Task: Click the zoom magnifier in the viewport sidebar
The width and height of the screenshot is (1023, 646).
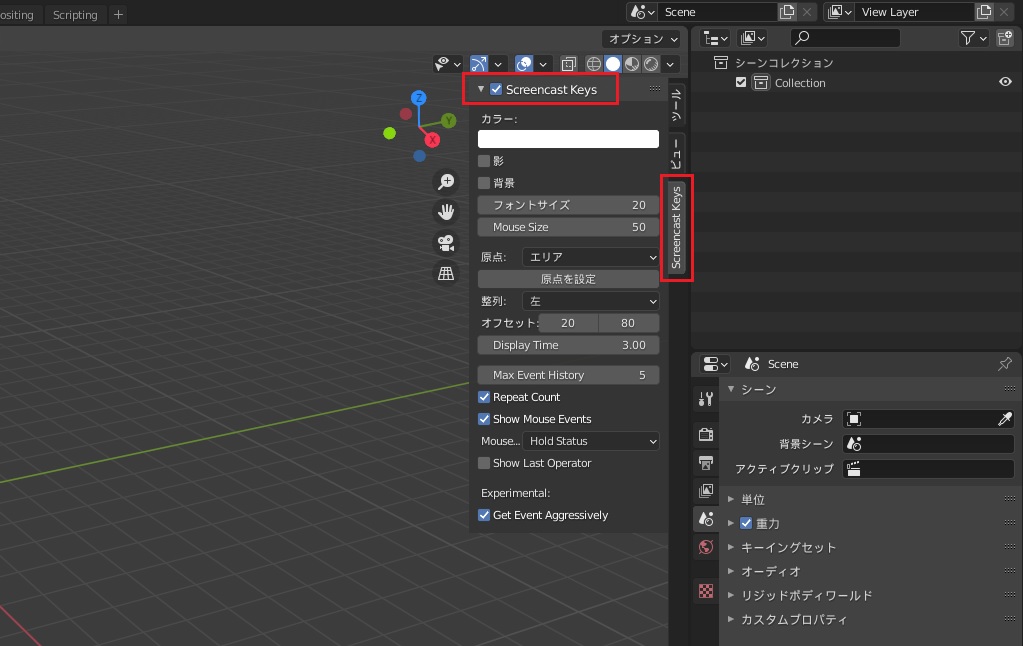Action: click(x=445, y=181)
